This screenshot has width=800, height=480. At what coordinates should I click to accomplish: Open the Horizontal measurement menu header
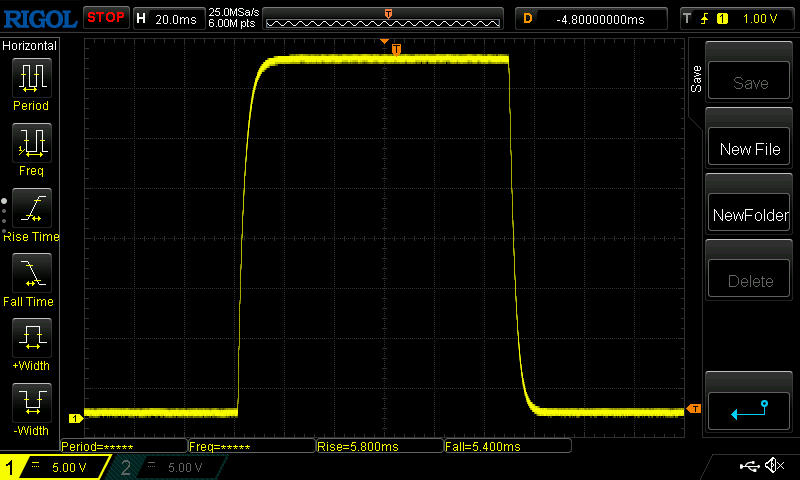(31, 46)
